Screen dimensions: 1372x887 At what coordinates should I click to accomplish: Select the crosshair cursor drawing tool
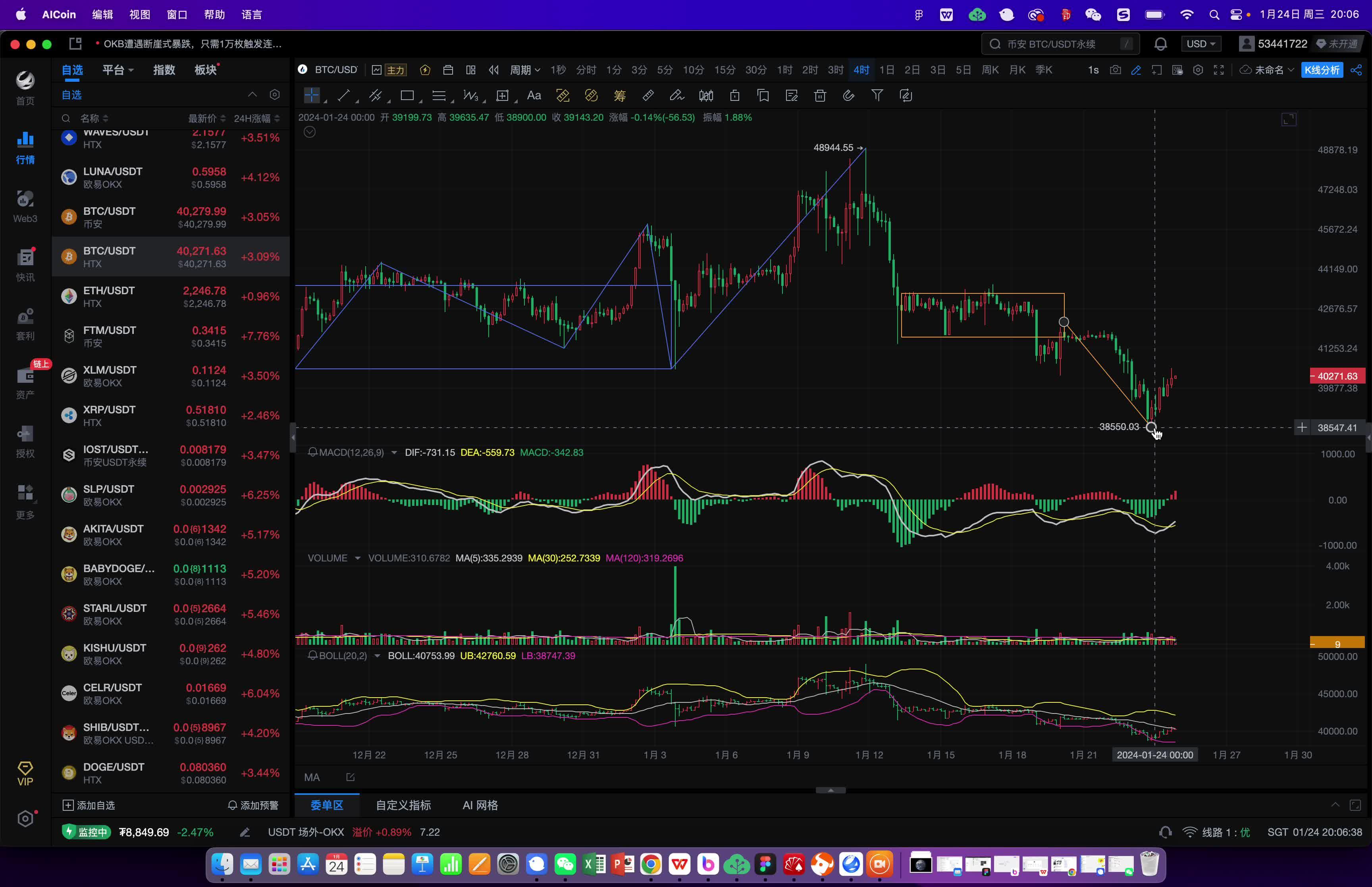312,96
